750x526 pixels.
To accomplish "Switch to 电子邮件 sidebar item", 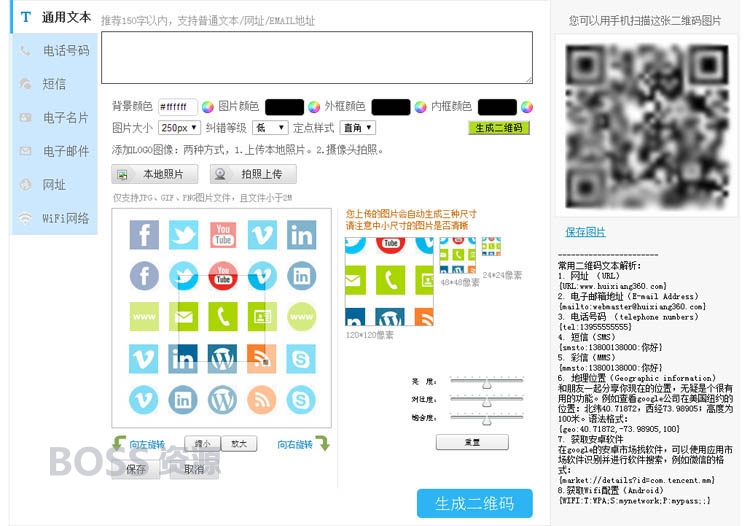I will pos(55,151).
